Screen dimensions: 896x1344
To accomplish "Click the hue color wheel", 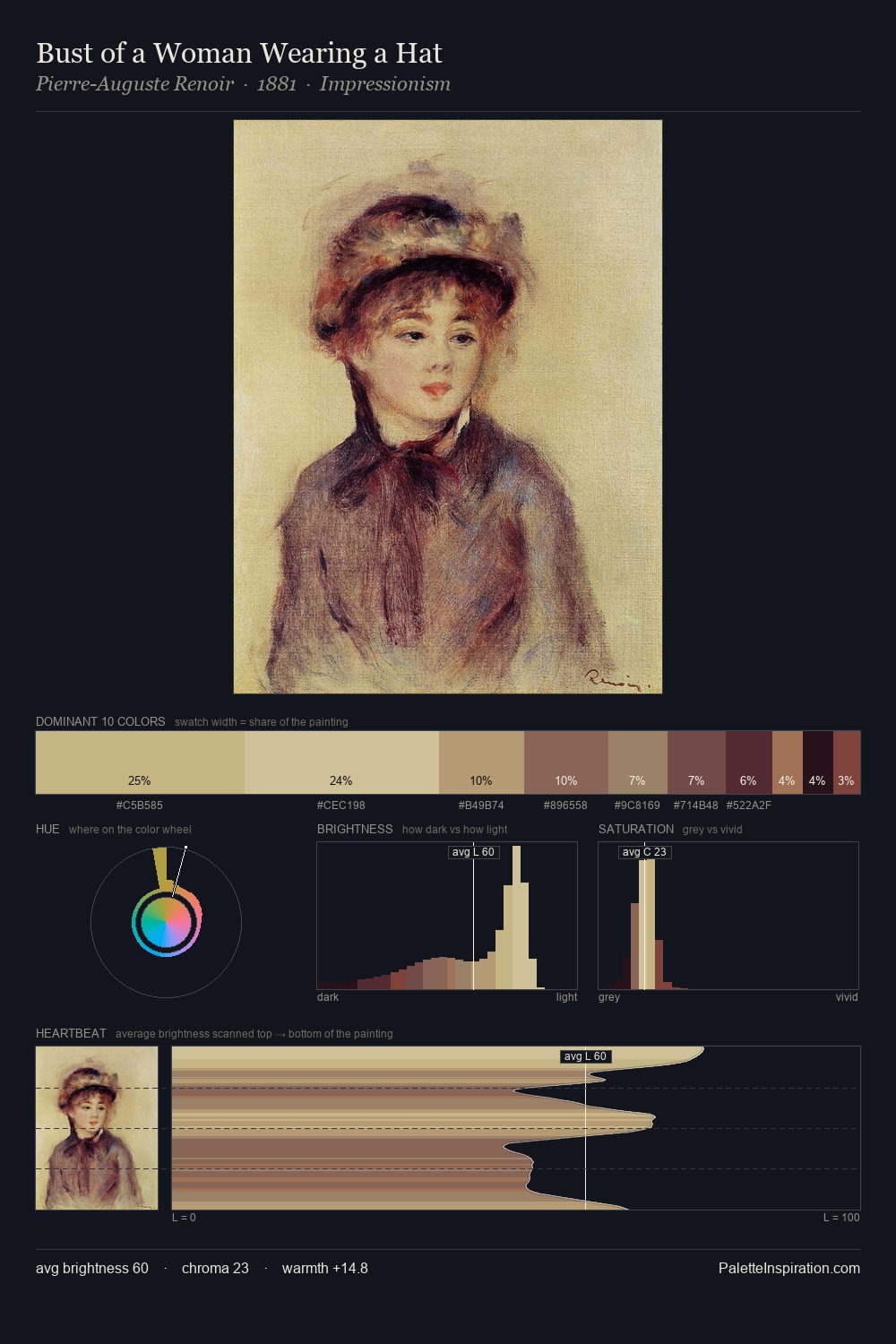I will (166, 922).
